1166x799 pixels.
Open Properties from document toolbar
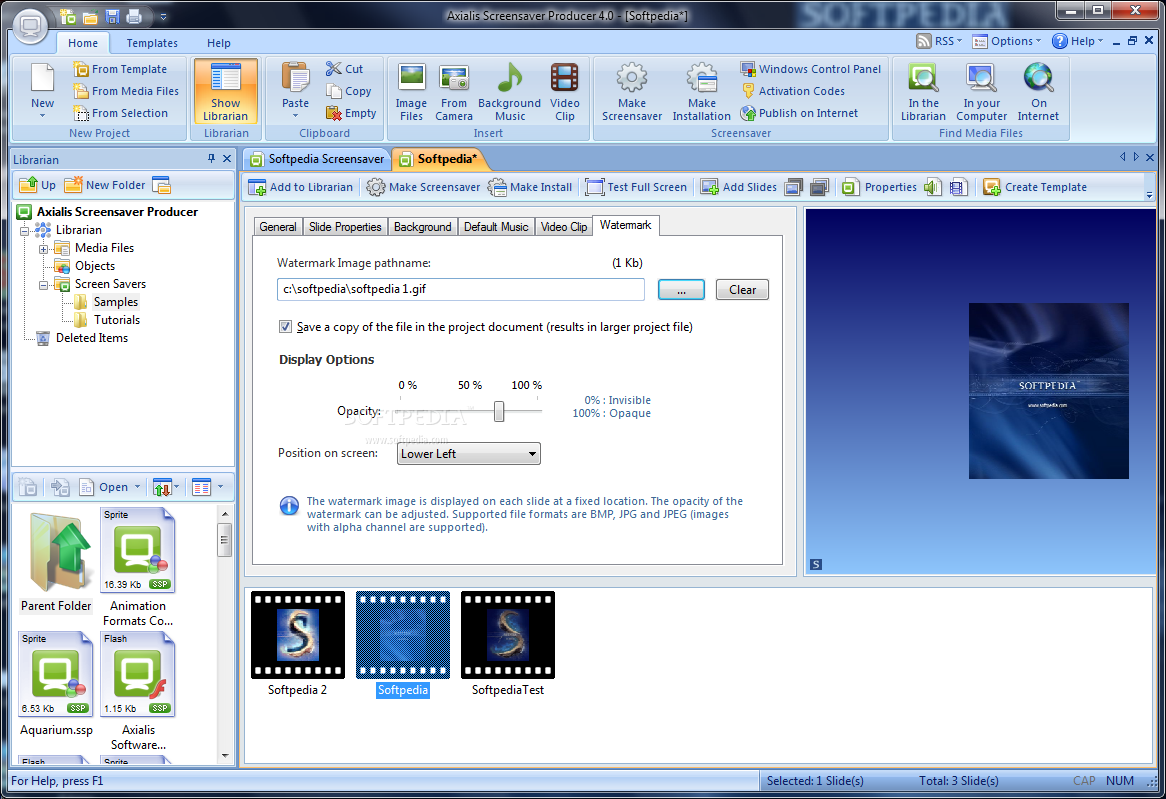pyautogui.click(x=880, y=187)
